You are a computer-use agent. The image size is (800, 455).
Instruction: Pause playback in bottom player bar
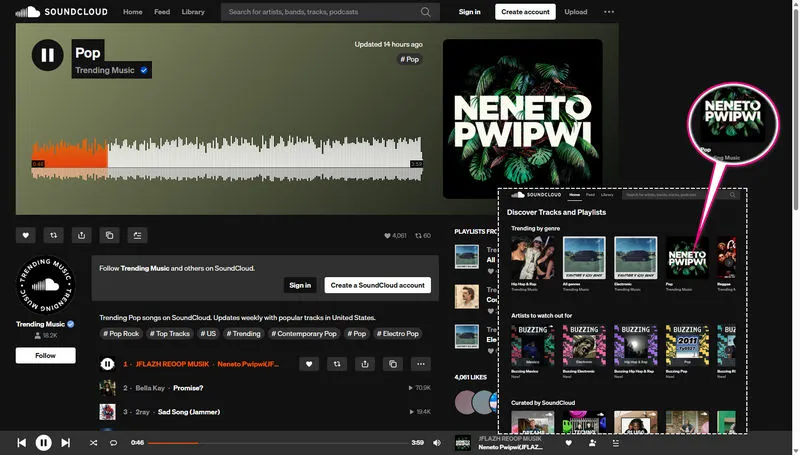[43, 443]
